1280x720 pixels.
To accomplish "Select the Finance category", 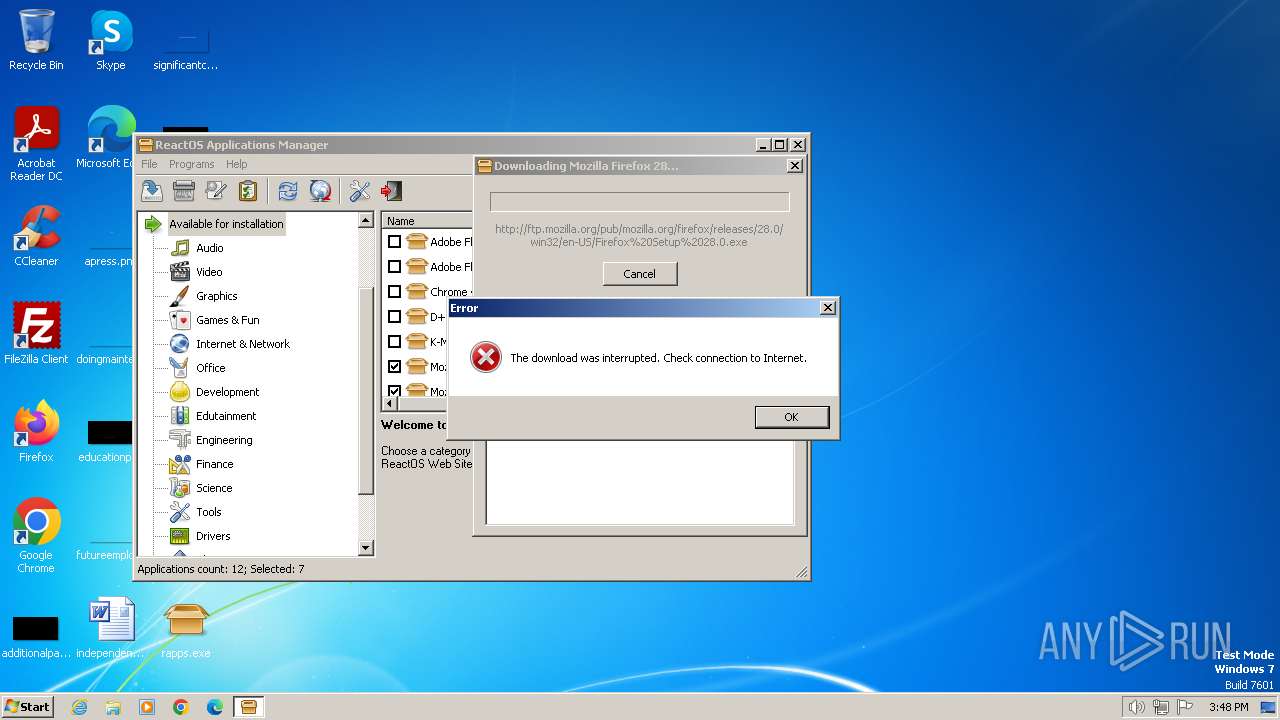I will pos(214,464).
